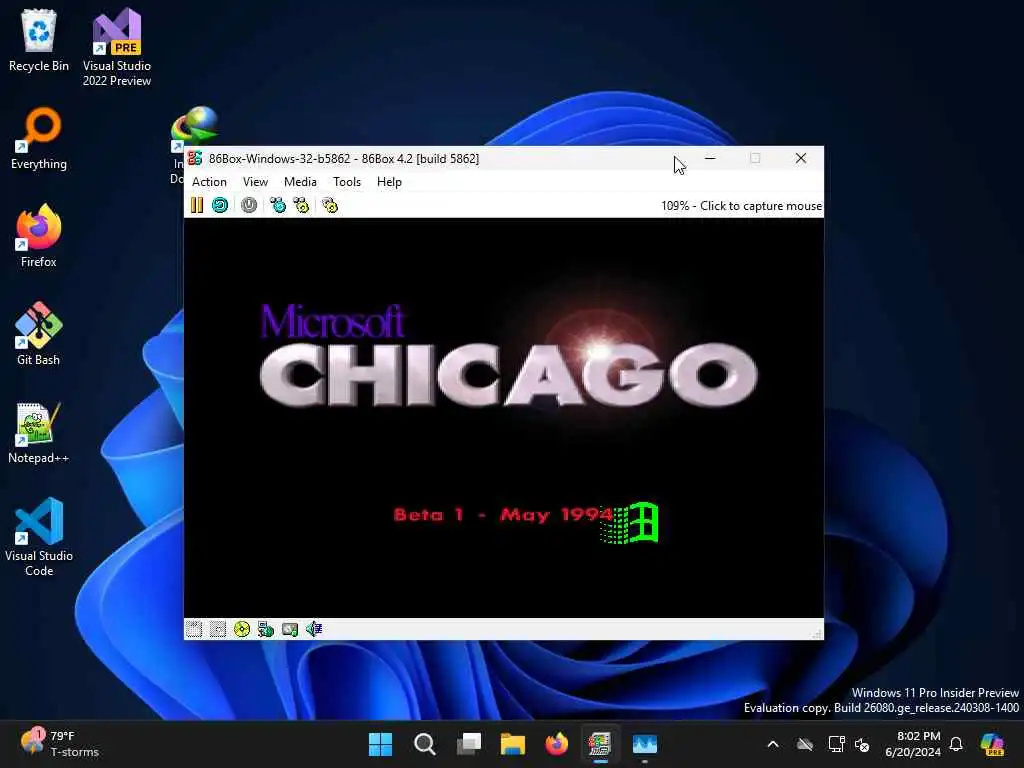Open the Help menu
Image resolution: width=1024 pixels, height=768 pixels.
tap(389, 182)
